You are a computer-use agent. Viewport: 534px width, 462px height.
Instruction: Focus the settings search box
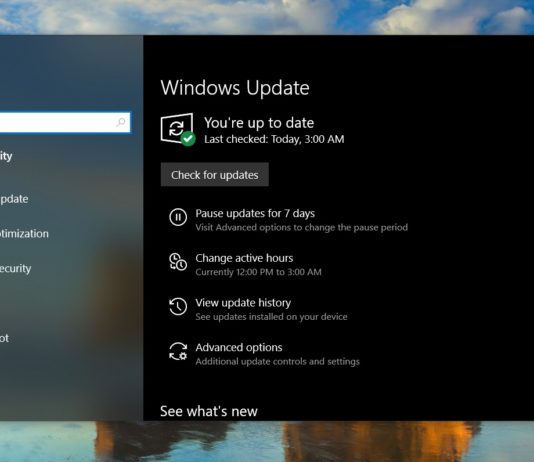(x=65, y=122)
